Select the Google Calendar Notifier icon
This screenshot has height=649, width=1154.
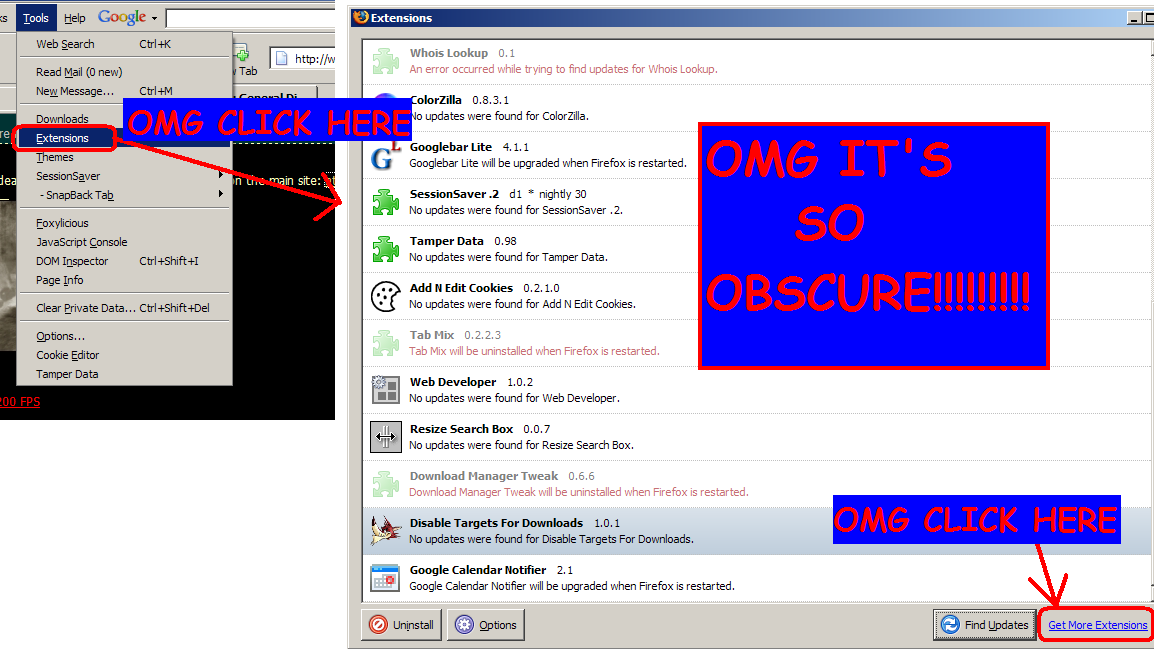point(386,578)
